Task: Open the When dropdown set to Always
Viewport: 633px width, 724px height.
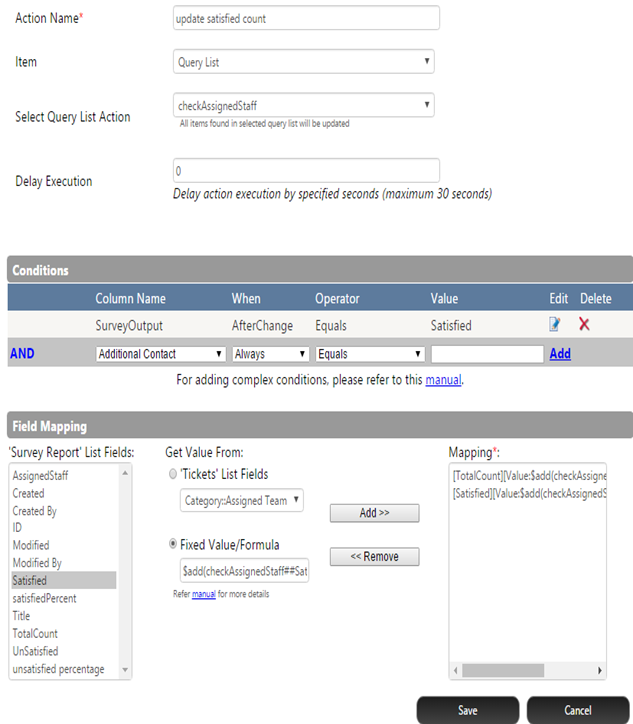Action: [x=270, y=354]
